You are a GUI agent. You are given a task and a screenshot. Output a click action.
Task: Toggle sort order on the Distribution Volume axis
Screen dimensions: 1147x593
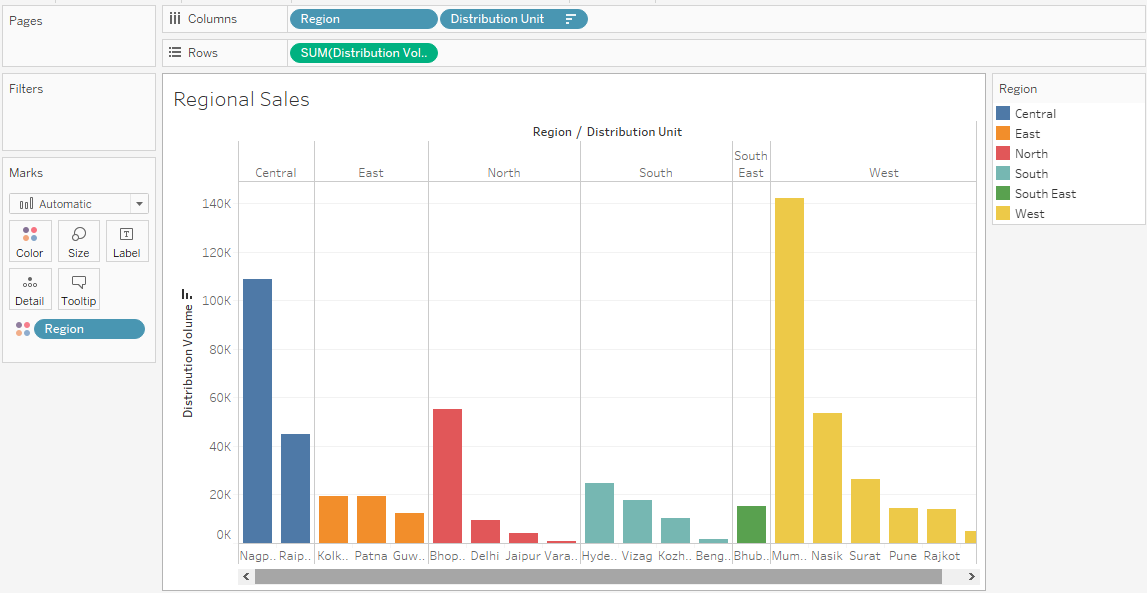[x=188, y=294]
